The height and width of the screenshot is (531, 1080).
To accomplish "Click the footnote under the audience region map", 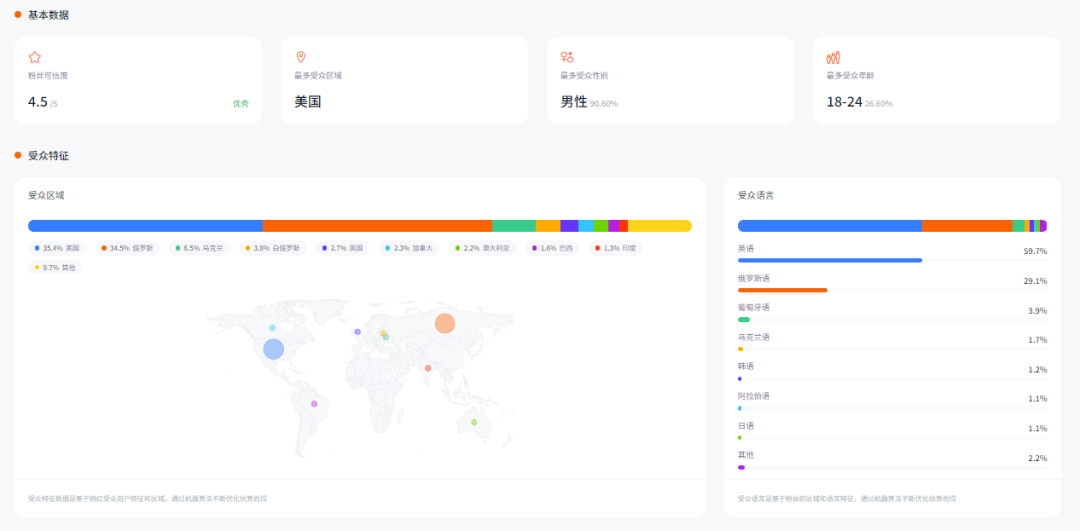I will (147, 498).
